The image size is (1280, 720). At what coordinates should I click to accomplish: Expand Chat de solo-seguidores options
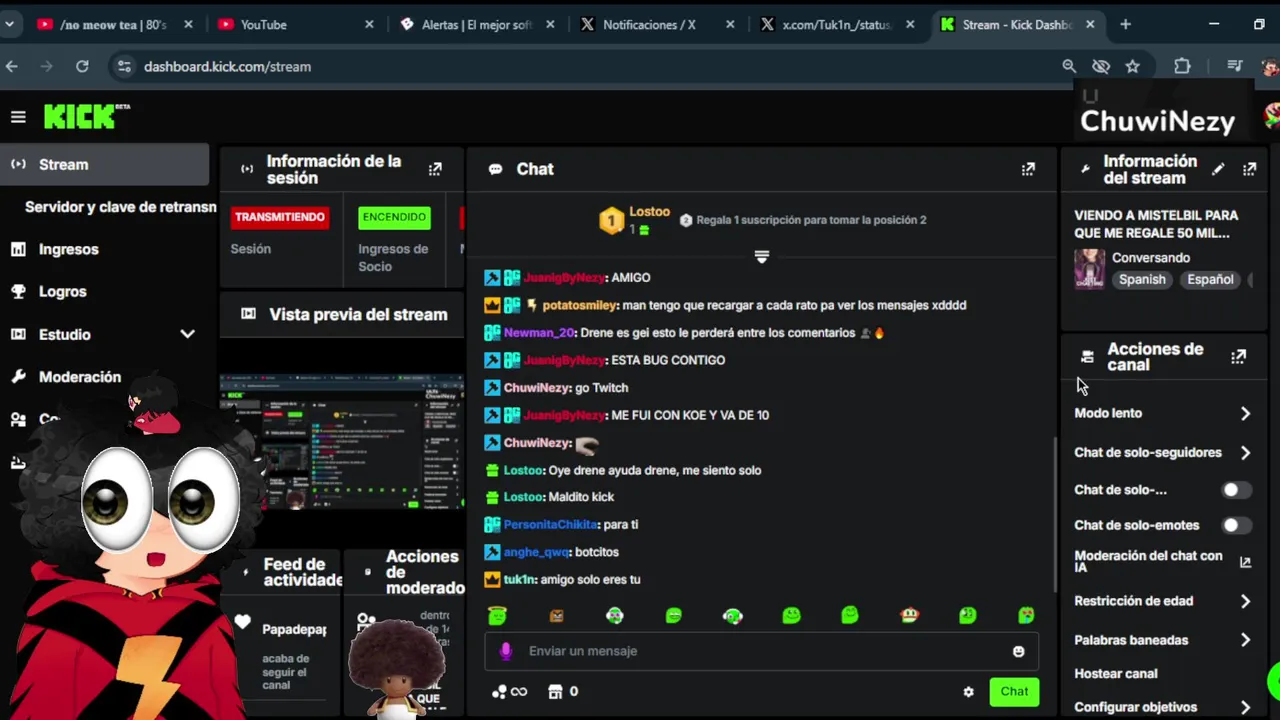click(1245, 452)
